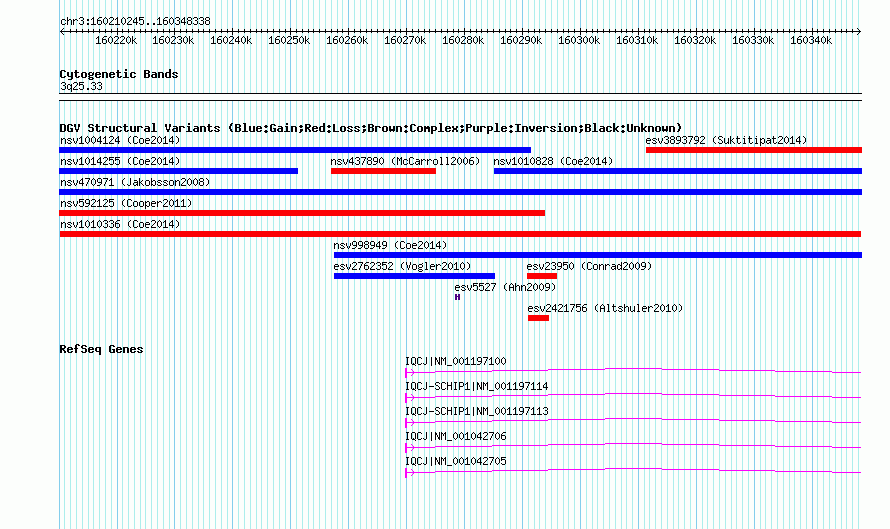Click the nsv592125 (Cooper2011) red loss bar
This screenshot has height=529, width=890.
pos(302,213)
